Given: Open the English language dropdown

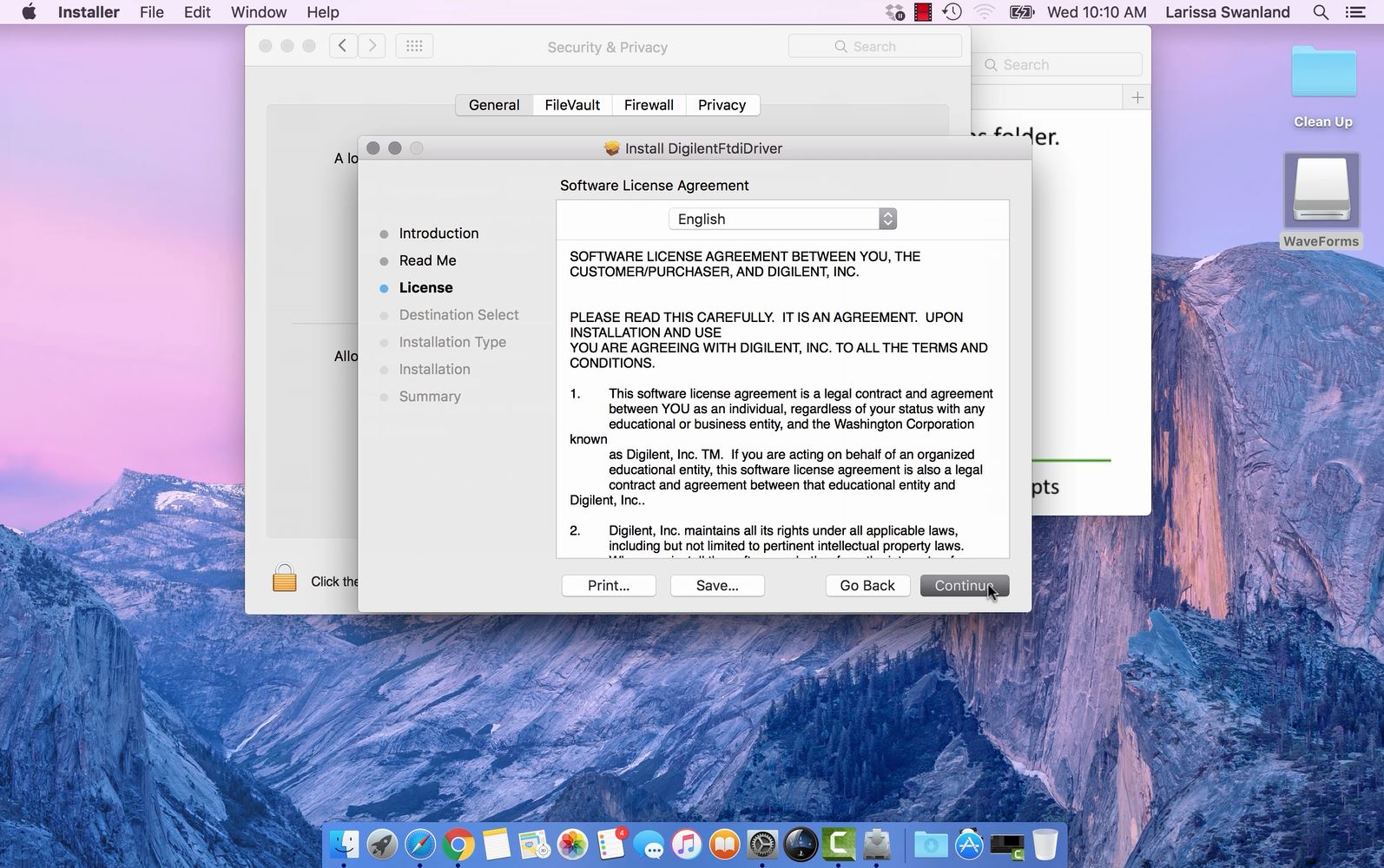Looking at the screenshot, I should click(782, 219).
